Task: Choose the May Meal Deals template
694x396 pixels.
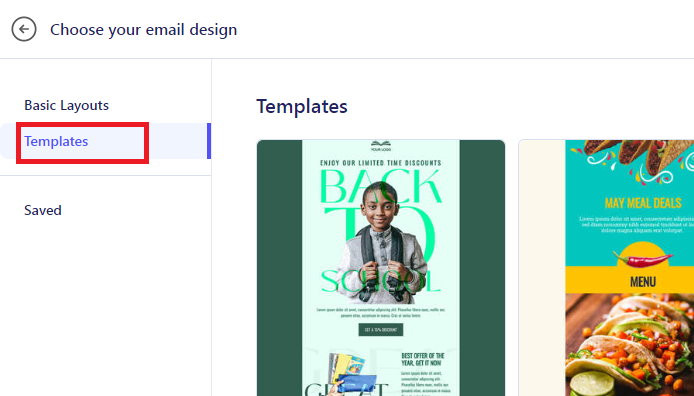Action: 606,268
